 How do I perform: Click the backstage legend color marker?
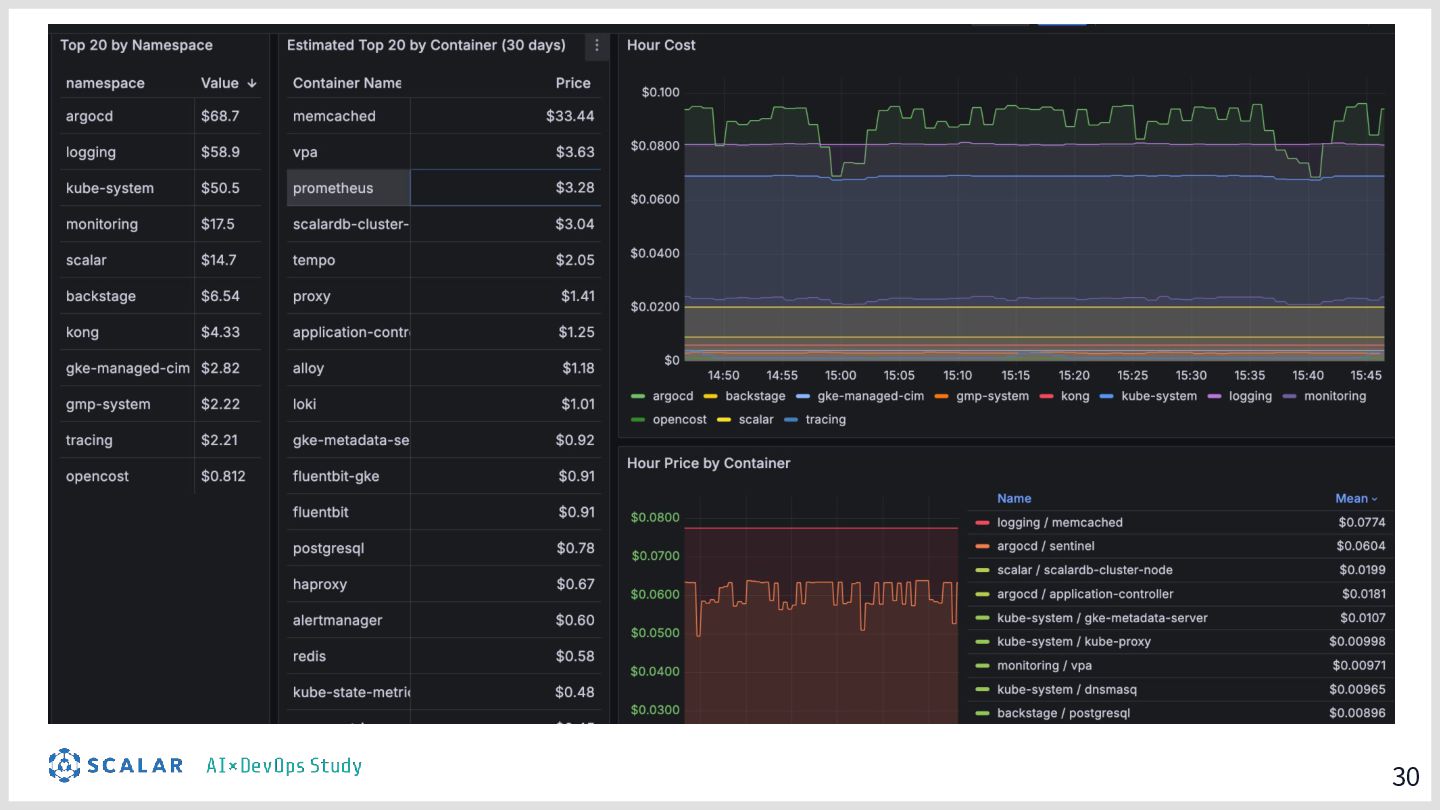point(711,396)
